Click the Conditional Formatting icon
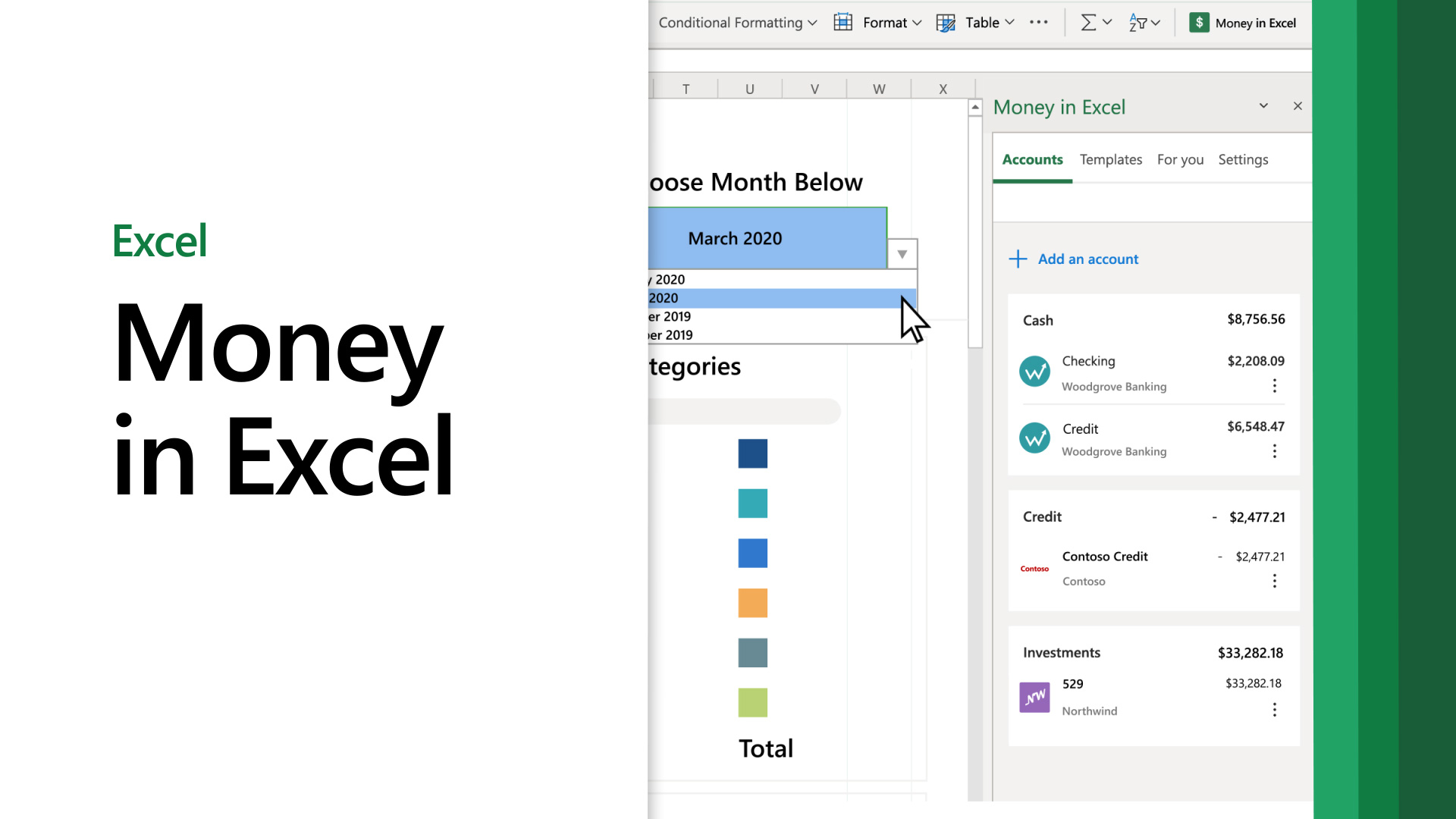The width and height of the screenshot is (1456, 819). point(733,22)
